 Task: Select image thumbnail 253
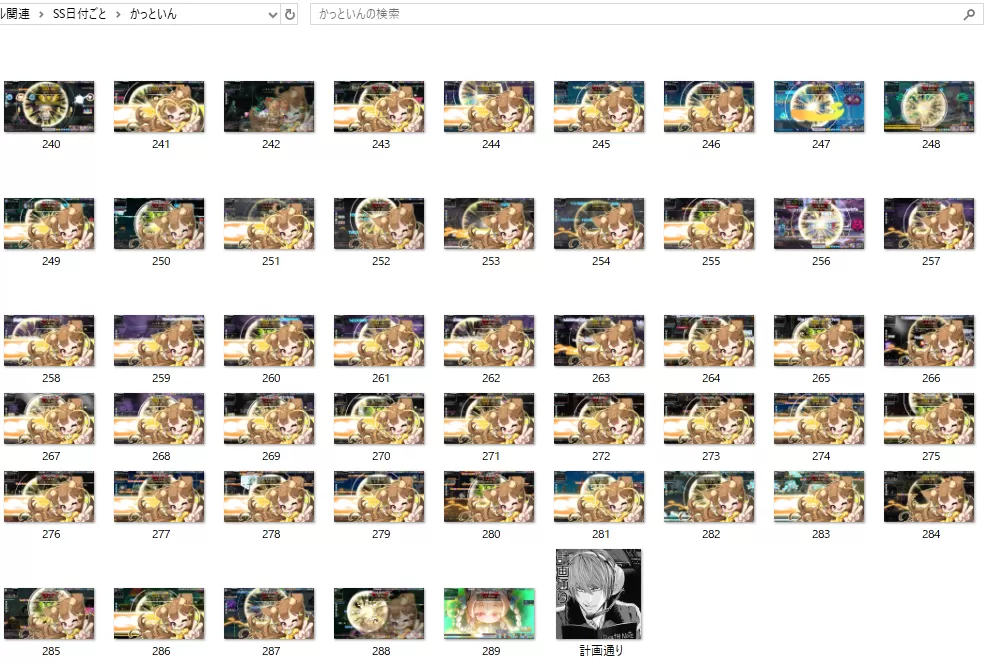[x=489, y=224]
